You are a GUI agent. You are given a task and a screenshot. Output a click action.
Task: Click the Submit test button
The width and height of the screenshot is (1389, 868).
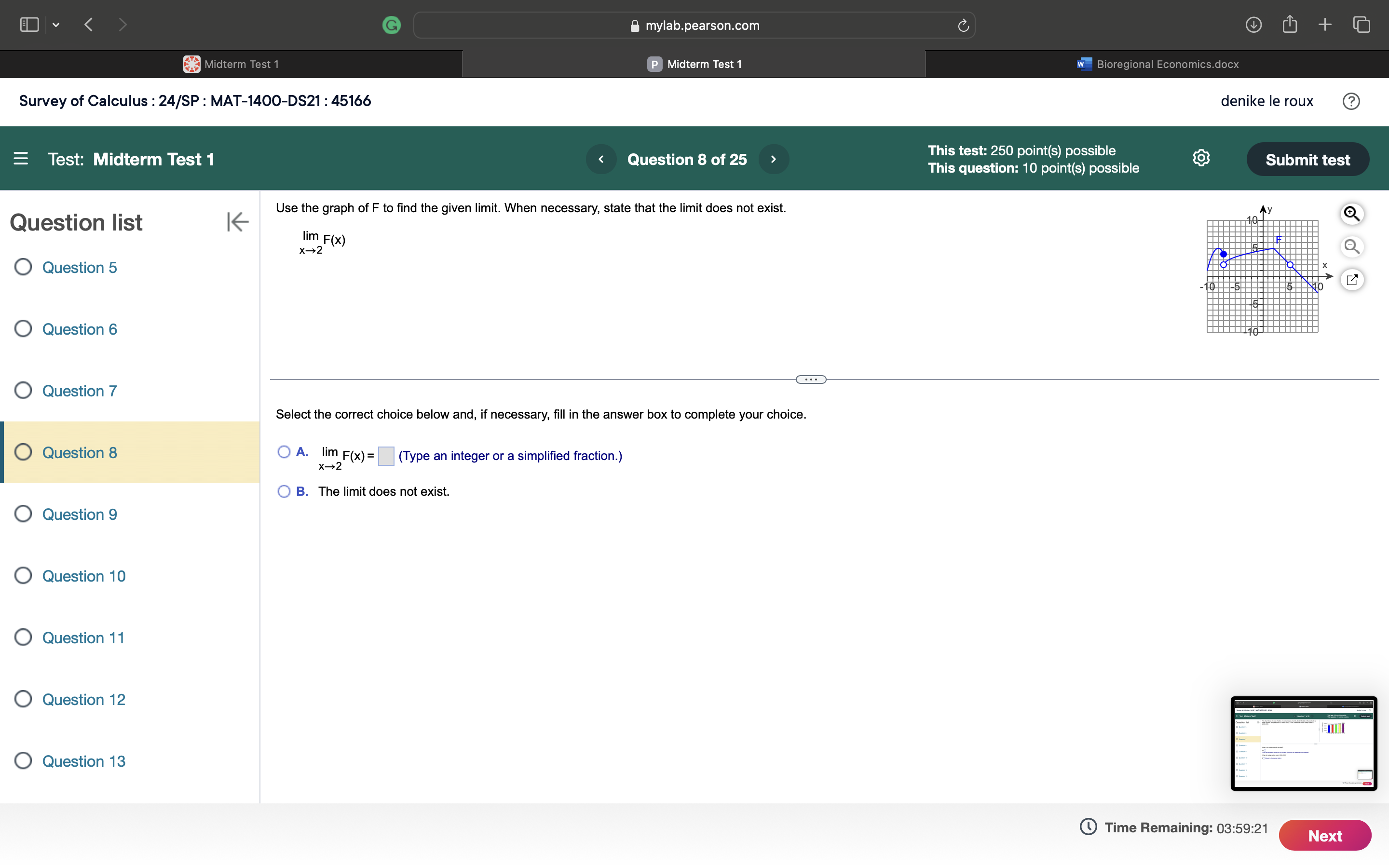1307,160
